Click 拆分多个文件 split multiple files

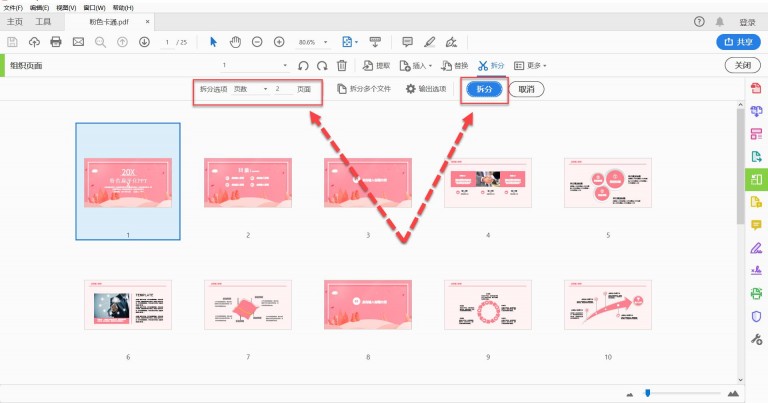pos(364,89)
